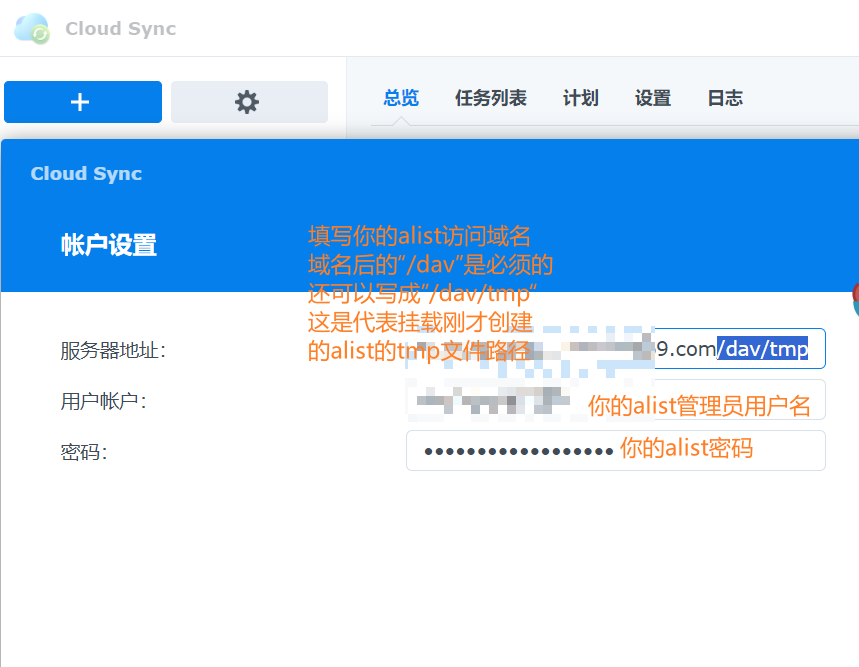The image size is (859, 667).
Task: Click the Cloud Sync window title text
Action: click(x=121, y=28)
